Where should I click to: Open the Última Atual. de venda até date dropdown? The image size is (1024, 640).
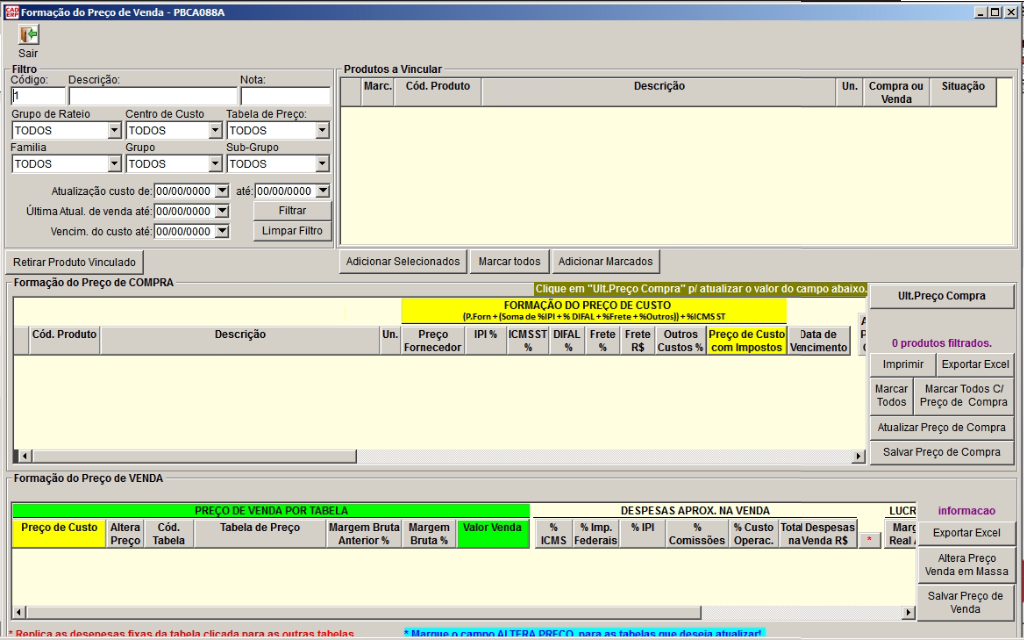(222, 212)
